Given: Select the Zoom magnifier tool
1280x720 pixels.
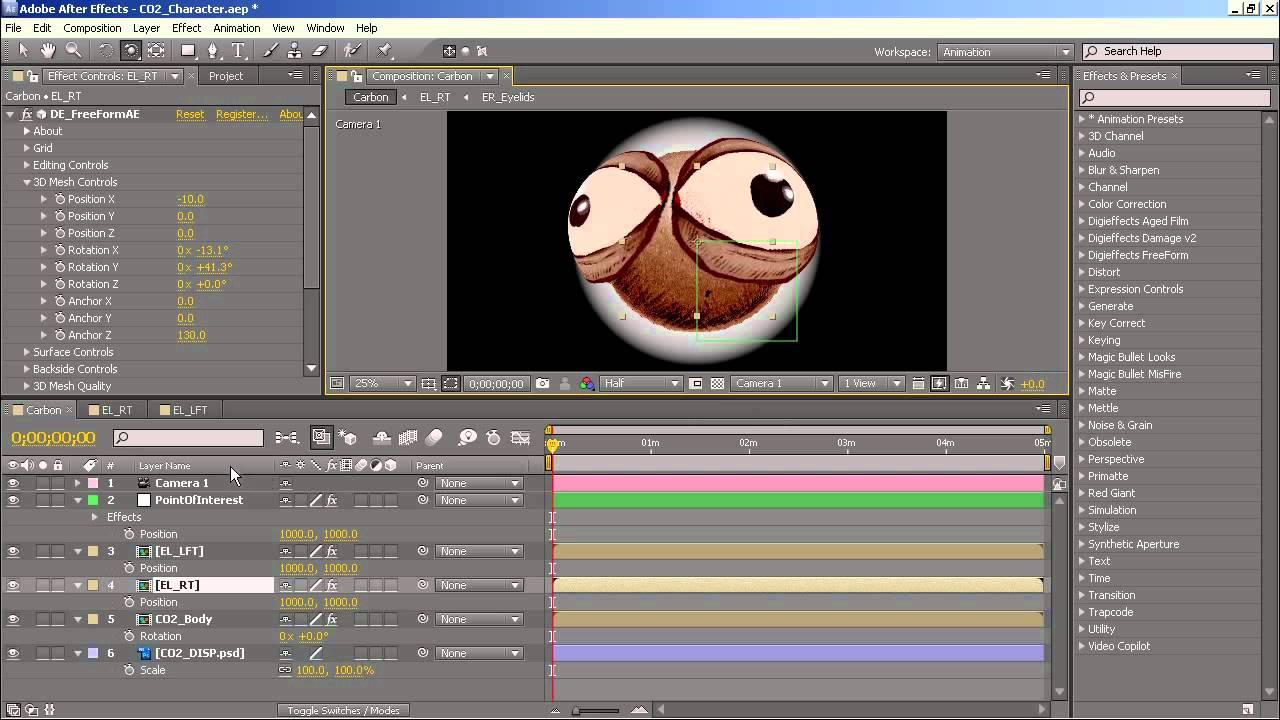Looking at the screenshot, I should click(73, 50).
